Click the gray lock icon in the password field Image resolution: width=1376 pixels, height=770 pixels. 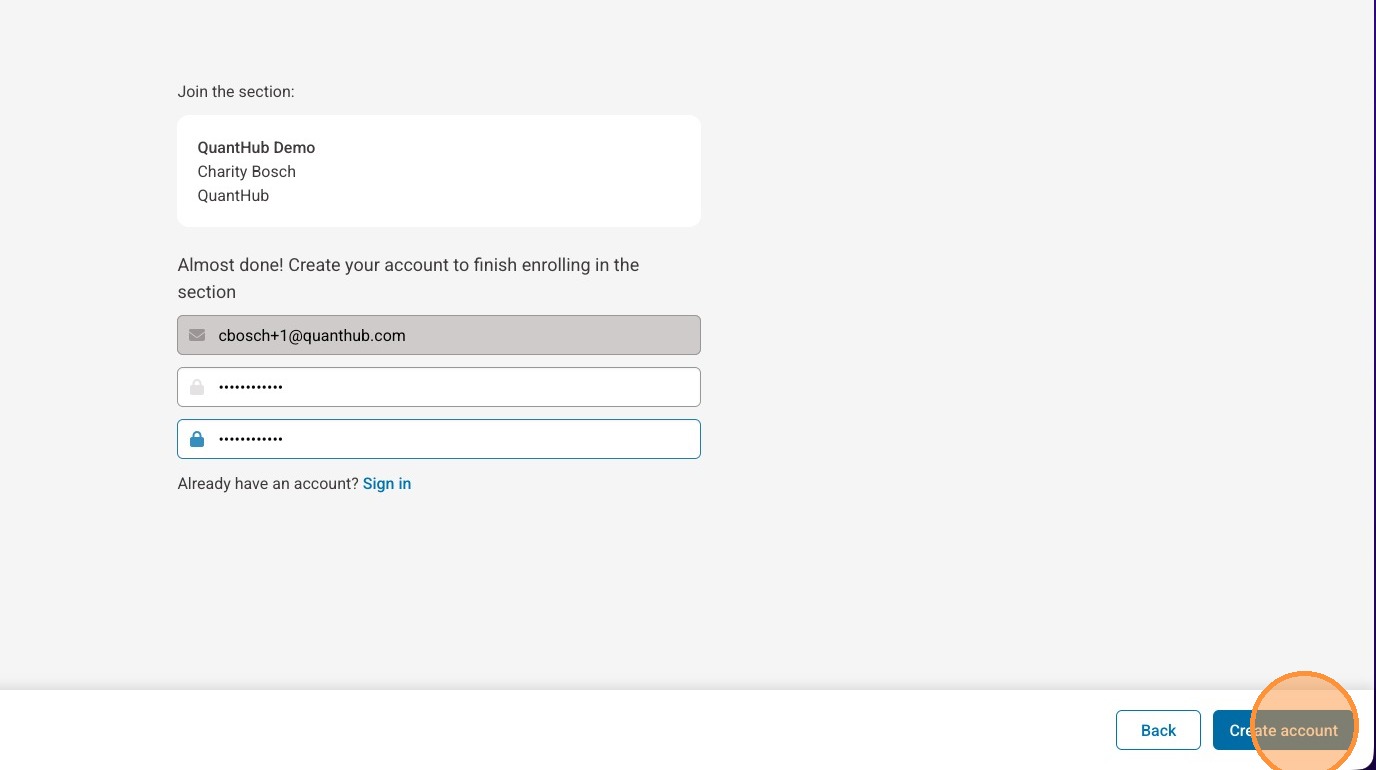(x=197, y=387)
